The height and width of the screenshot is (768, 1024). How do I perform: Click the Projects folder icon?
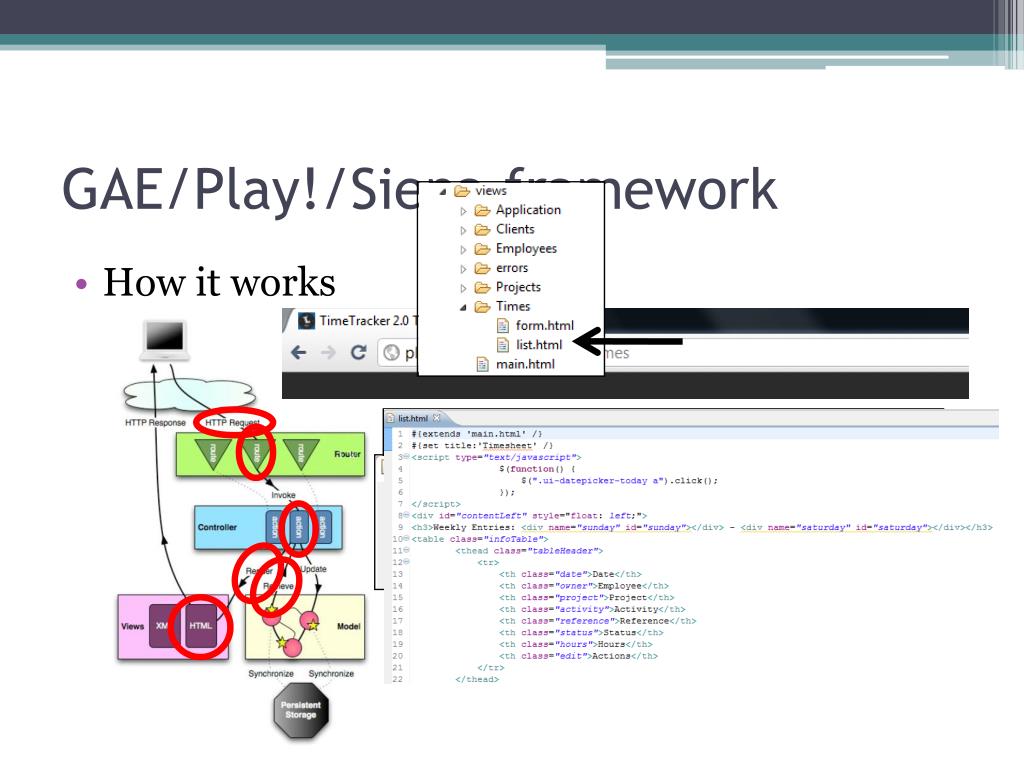[x=483, y=287]
